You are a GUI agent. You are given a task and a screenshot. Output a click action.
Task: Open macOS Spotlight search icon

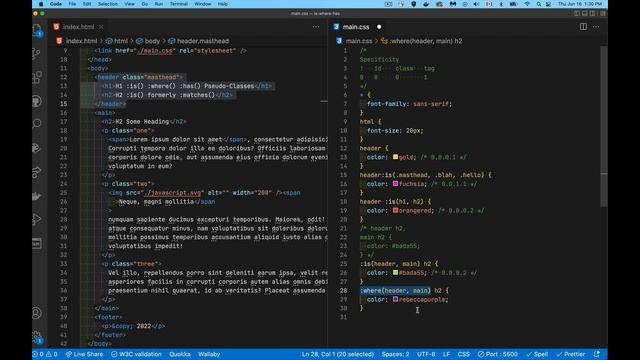click(539, 4)
